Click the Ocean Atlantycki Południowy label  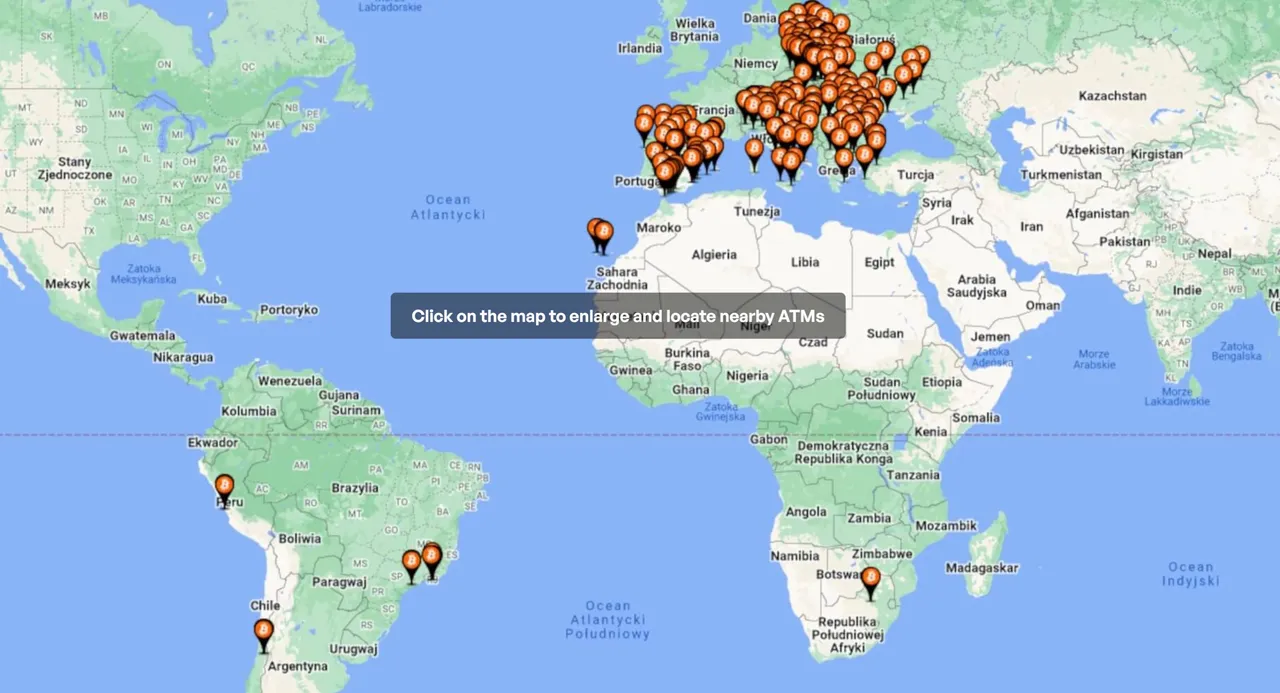click(x=608, y=620)
